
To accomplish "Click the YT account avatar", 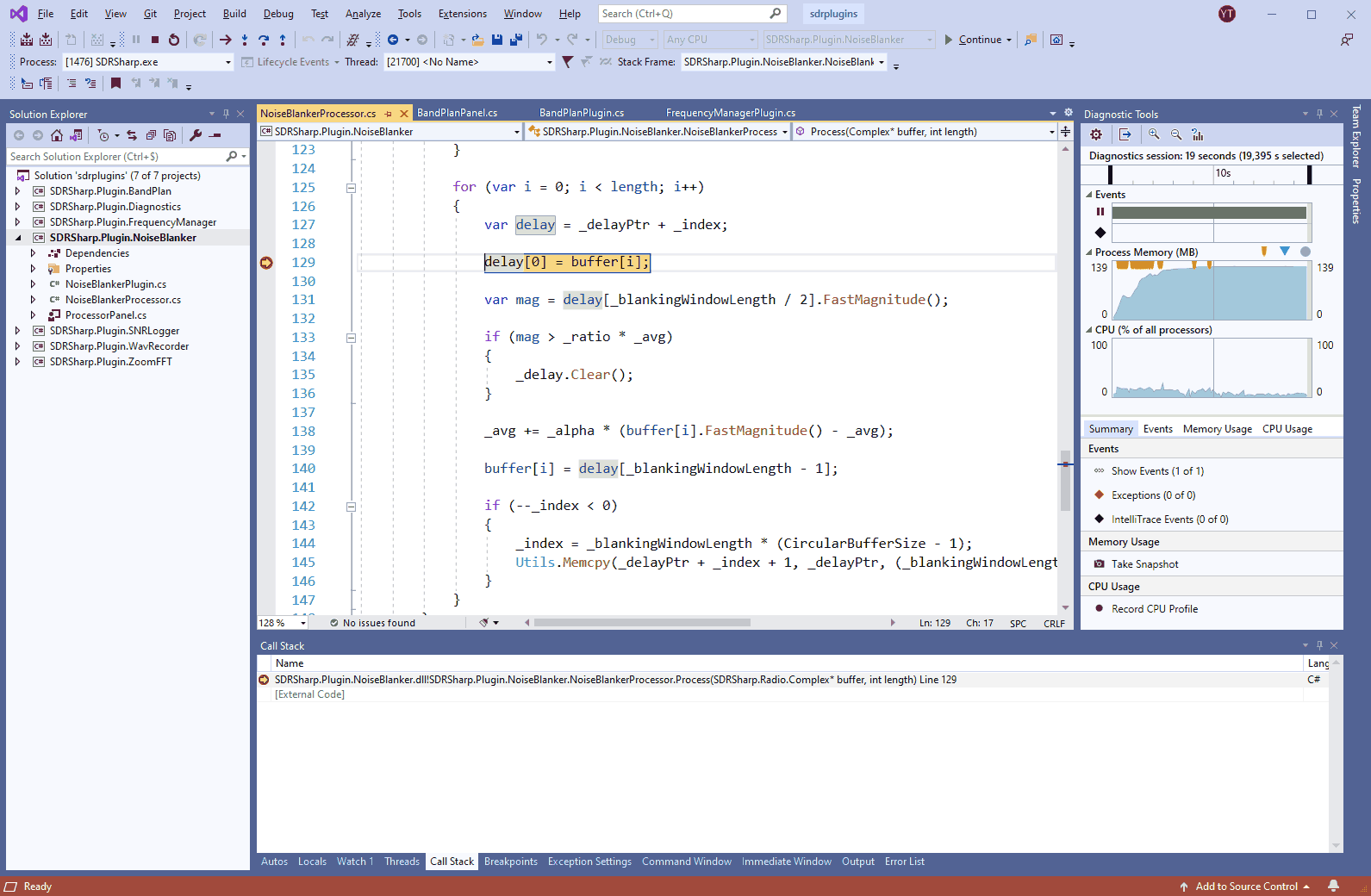I will 1227,14.
